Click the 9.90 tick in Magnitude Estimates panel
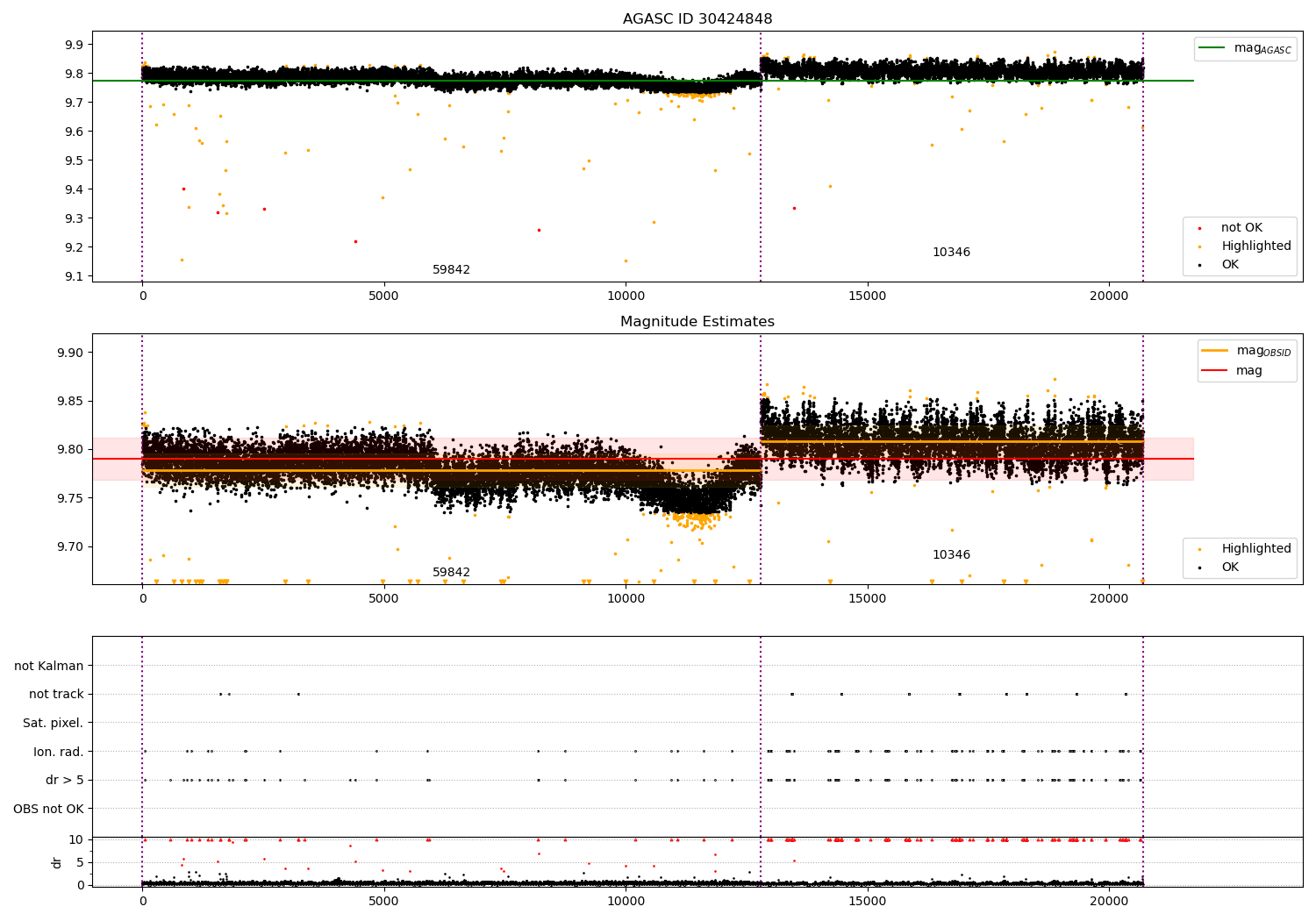 (71, 353)
